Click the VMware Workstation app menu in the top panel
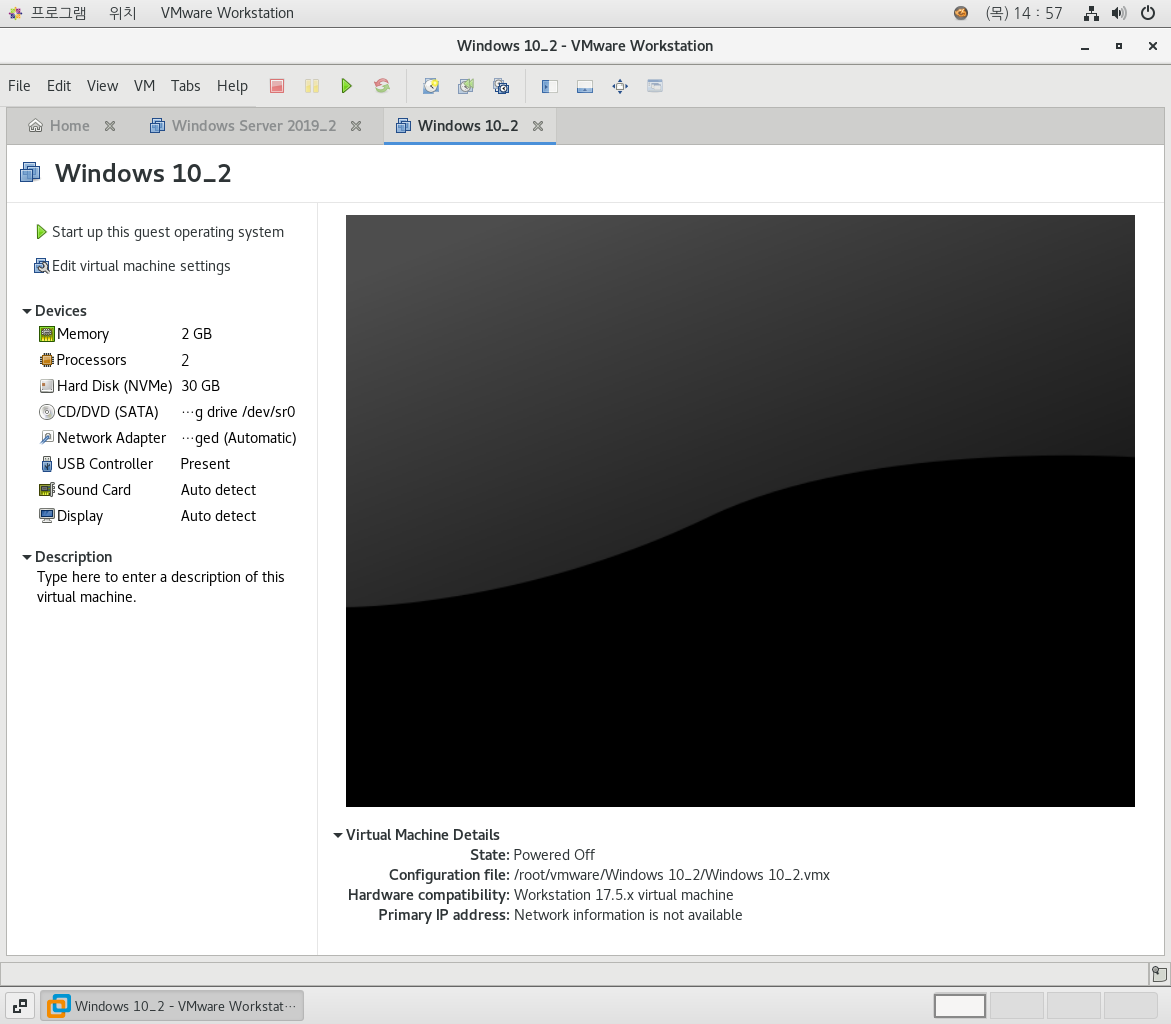The width and height of the screenshot is (1171, 1024). (227, 13)
